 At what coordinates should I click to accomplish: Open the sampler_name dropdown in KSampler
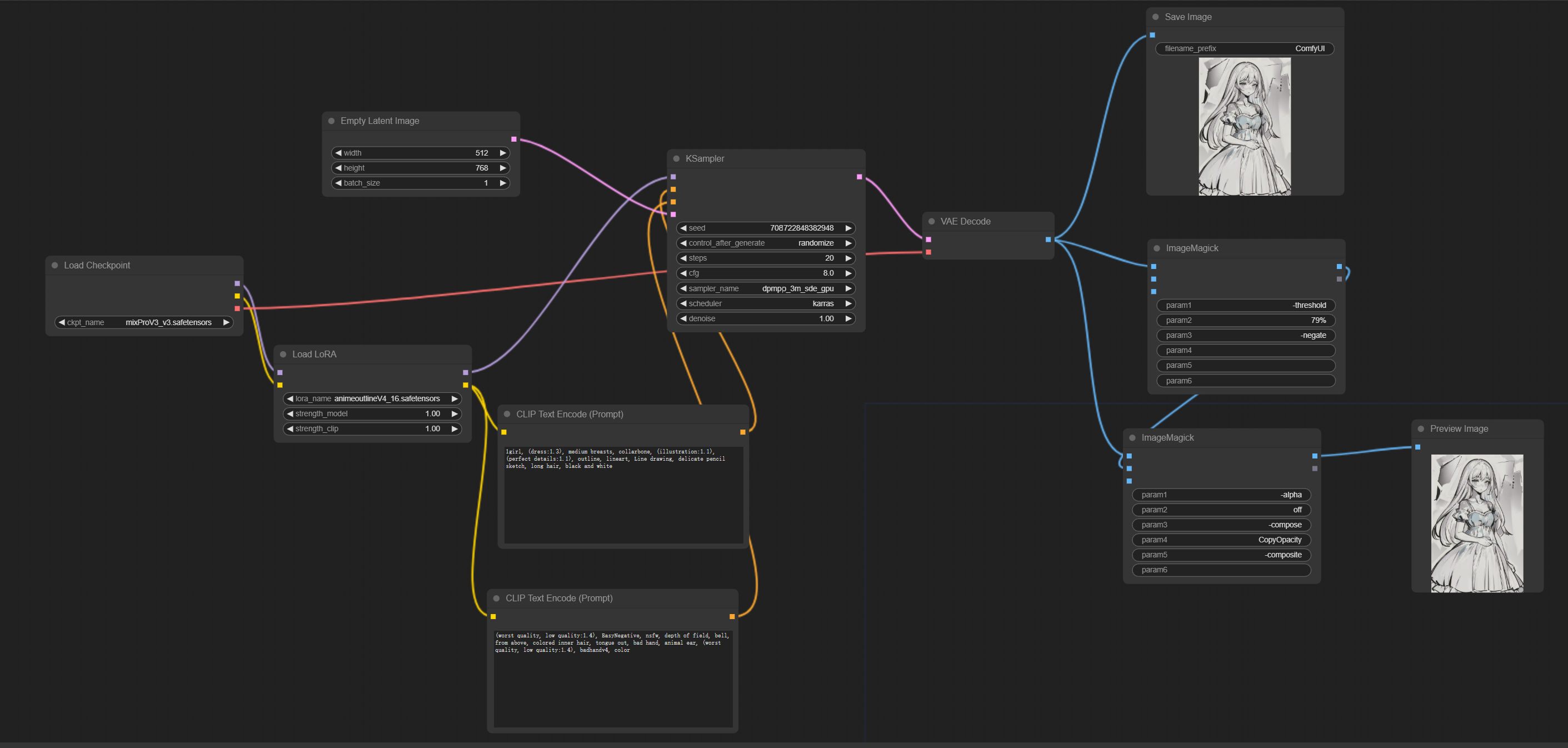pos(765,288)
